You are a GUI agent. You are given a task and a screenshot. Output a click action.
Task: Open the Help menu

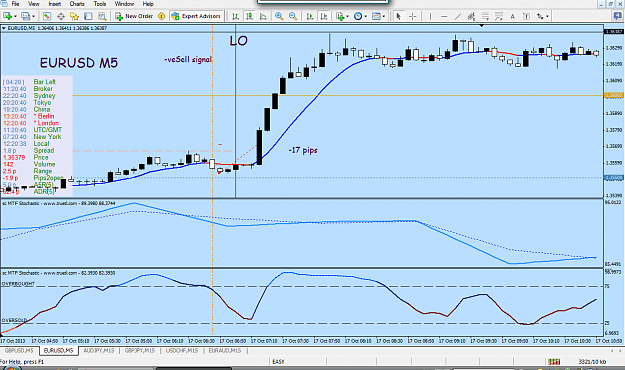click(148, 4)
